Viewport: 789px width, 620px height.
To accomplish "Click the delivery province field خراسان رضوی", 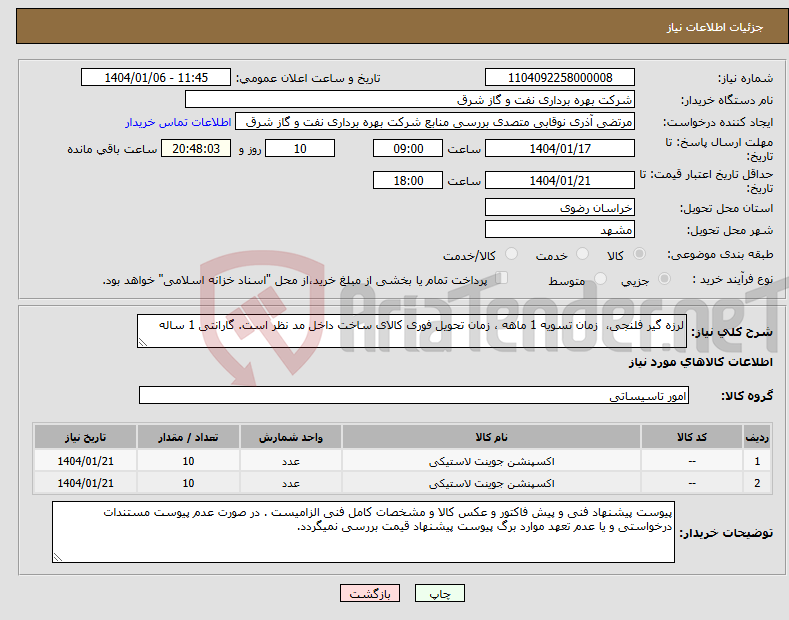I will [x=560, y=207].
